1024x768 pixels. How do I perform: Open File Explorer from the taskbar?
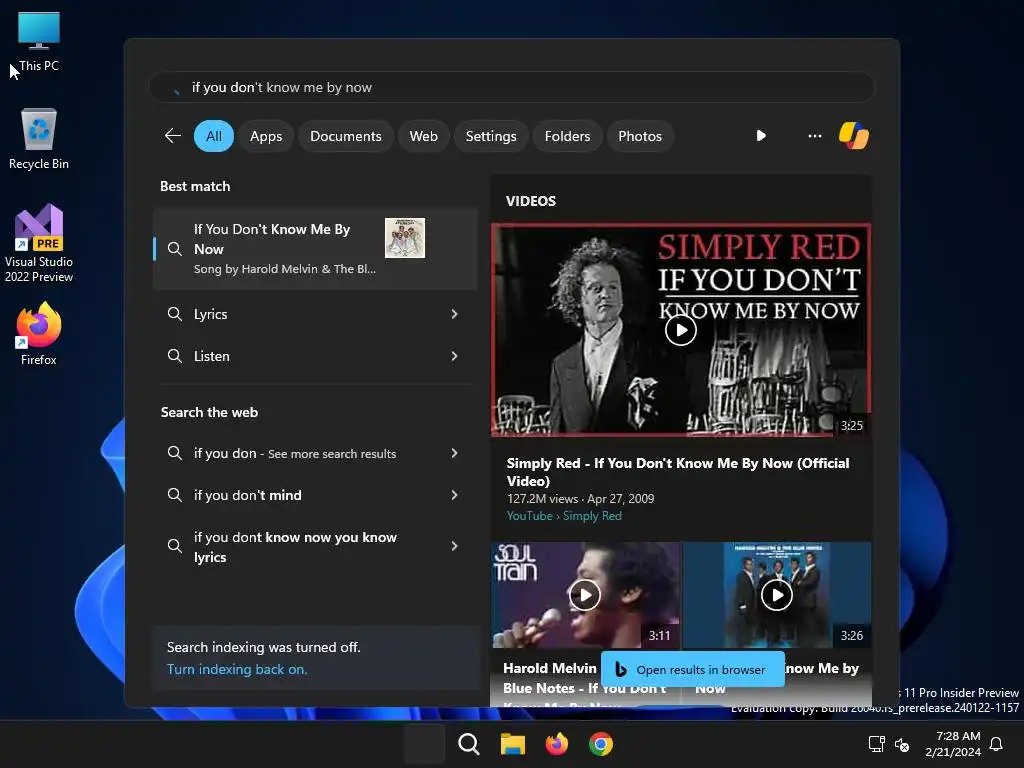(513, 744)
